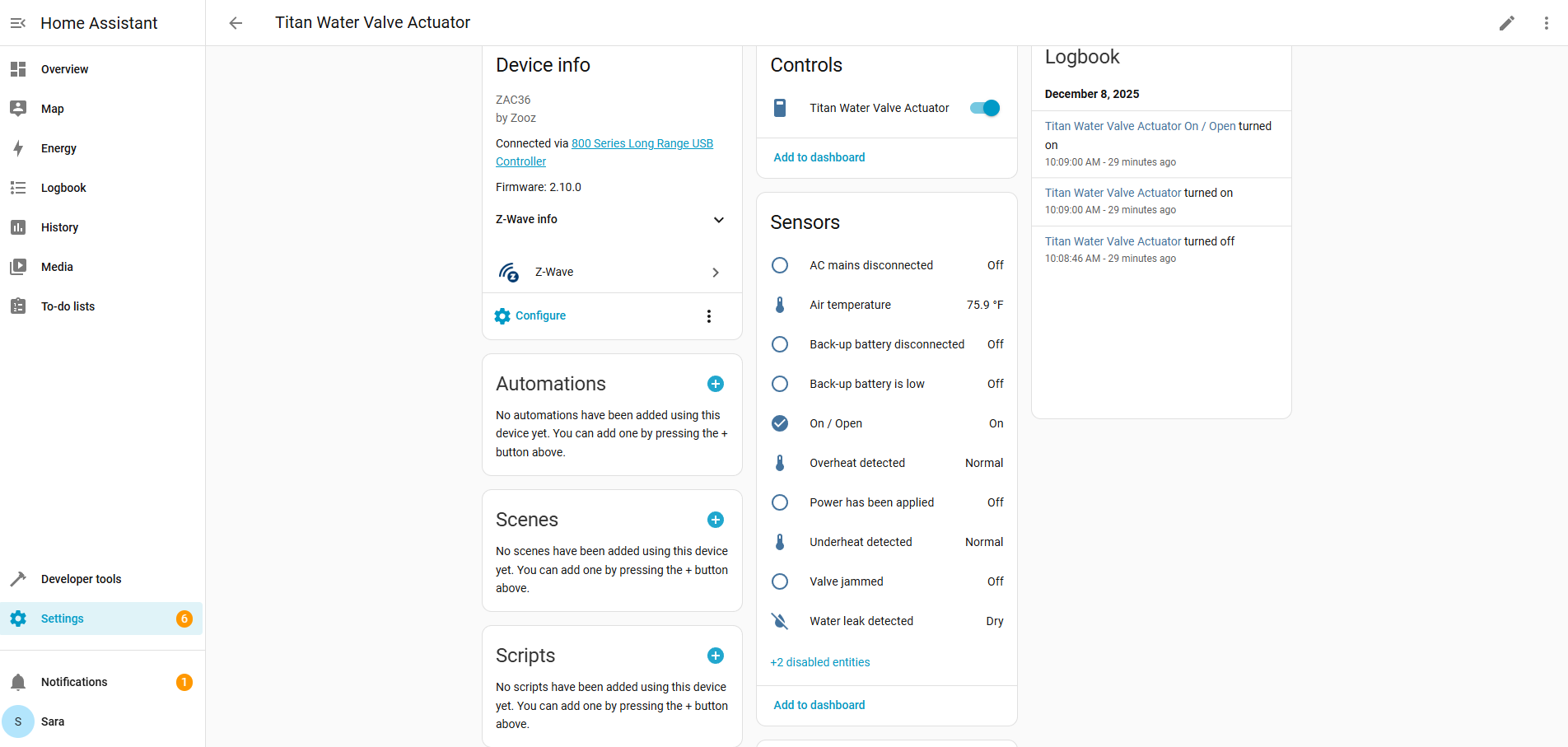This screenshot has height=747, width=1568.
Task: Show the +2 disabled entities
Action: [820, 662]
